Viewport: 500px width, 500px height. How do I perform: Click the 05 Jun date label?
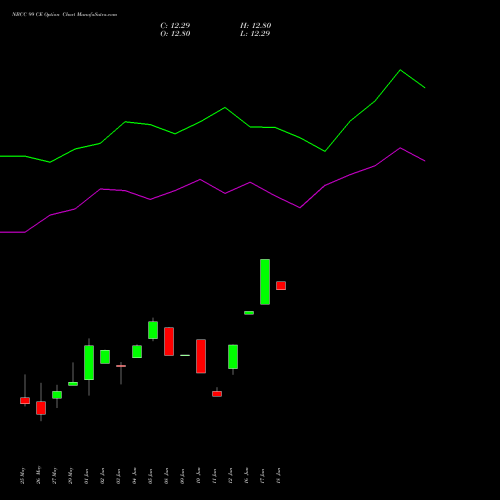[150, 476]
